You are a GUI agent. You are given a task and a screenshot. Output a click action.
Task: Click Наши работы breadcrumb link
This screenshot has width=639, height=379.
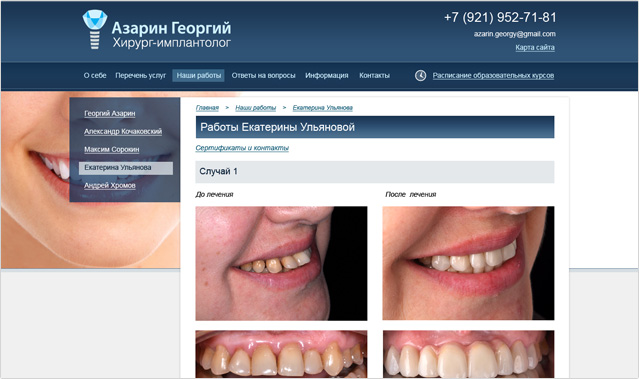pyautogui.click(x=256, y=108)
